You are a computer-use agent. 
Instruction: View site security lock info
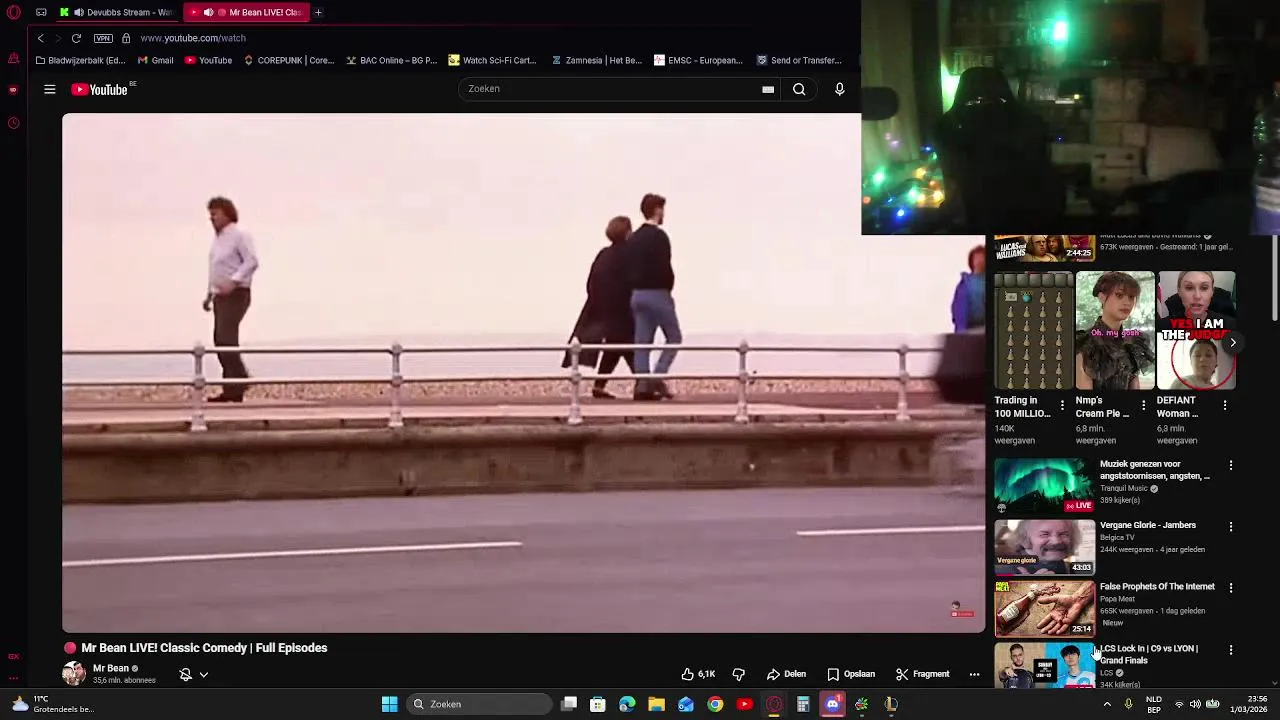pos(126,38)
